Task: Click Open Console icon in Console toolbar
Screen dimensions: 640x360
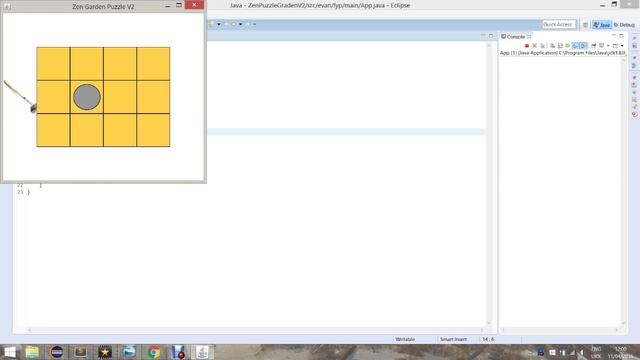Action: pyautogui.click(x=615, y=46)
